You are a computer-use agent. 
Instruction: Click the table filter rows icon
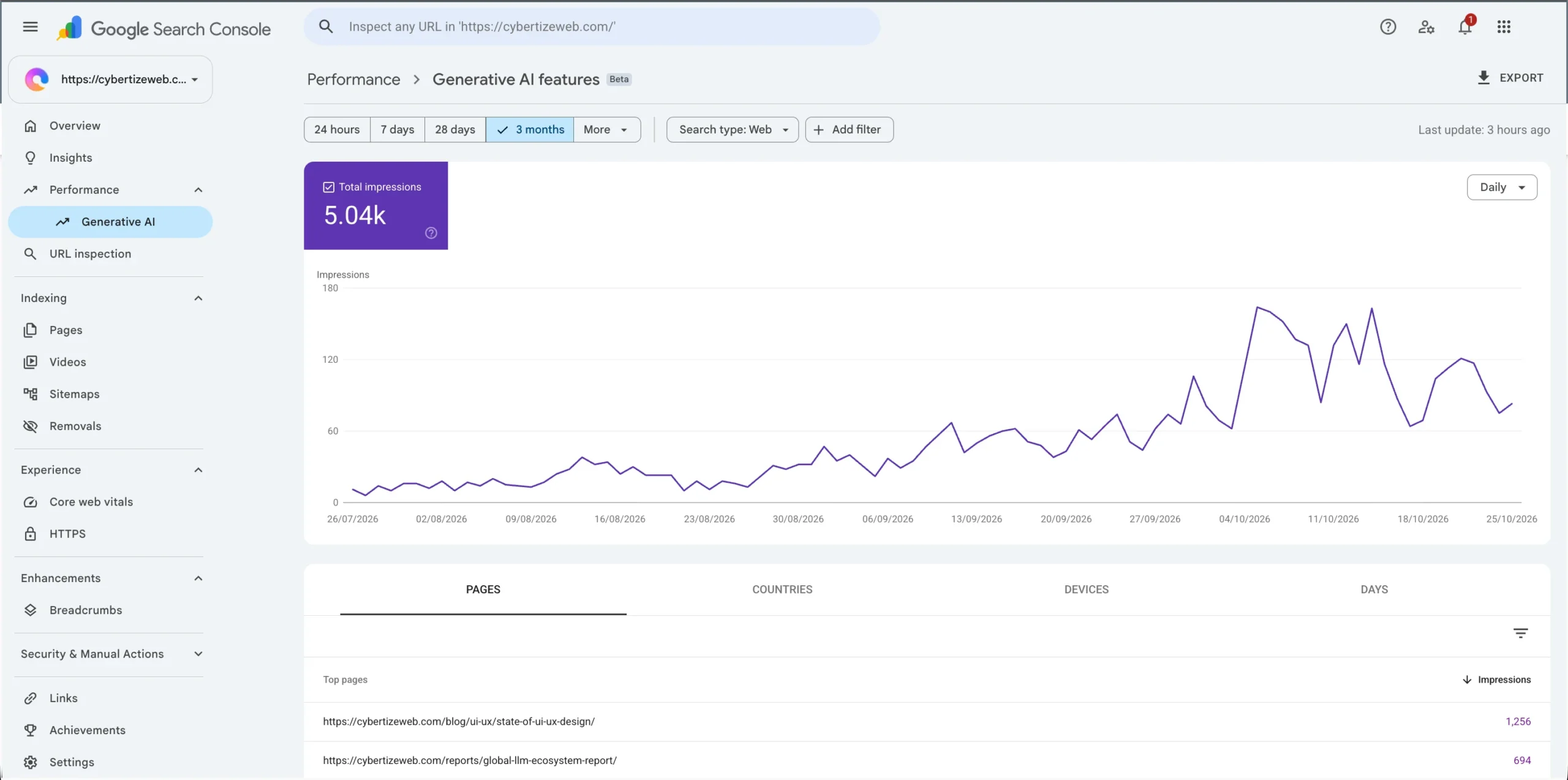[1520, 633]
